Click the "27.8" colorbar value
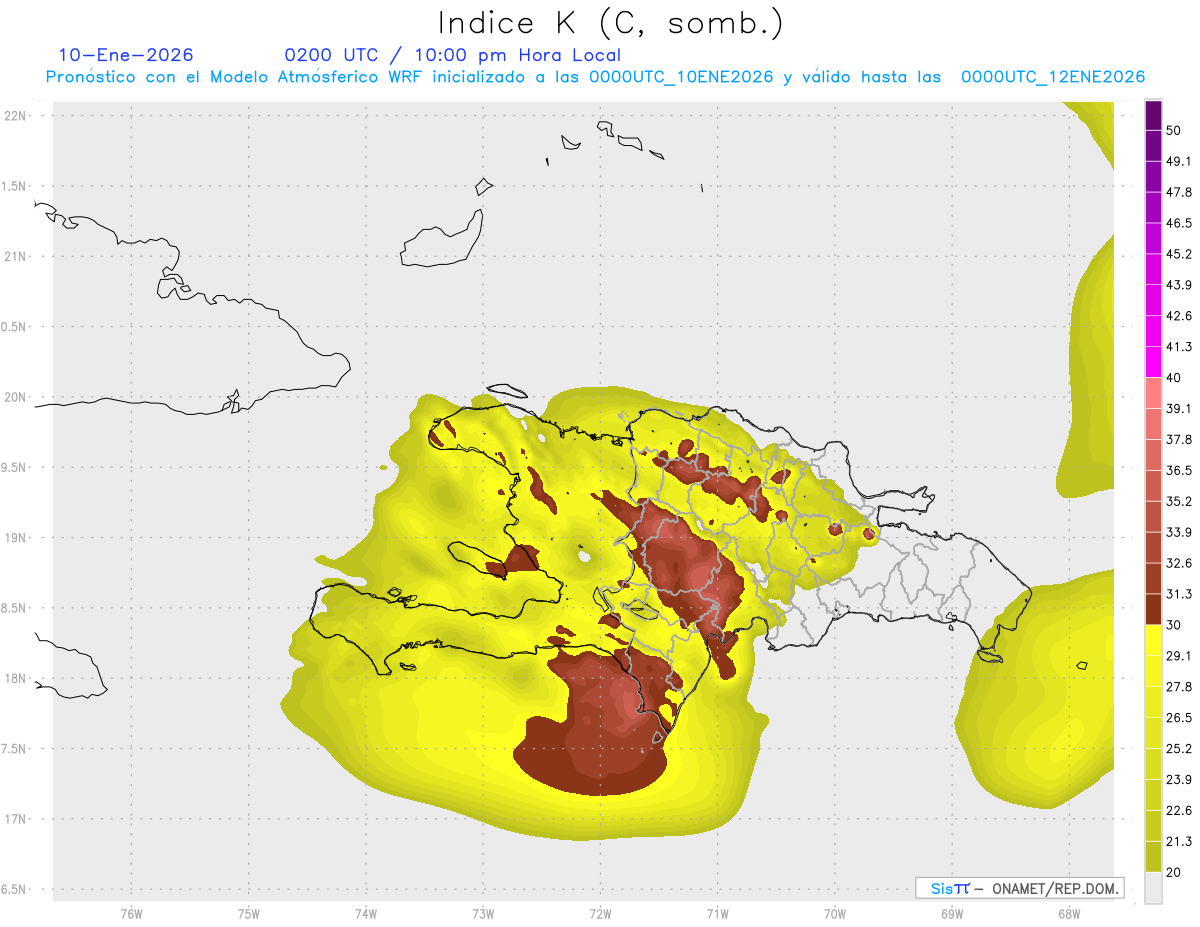Viewport: 1200px width, 927px height. [x=1179, y=687]
